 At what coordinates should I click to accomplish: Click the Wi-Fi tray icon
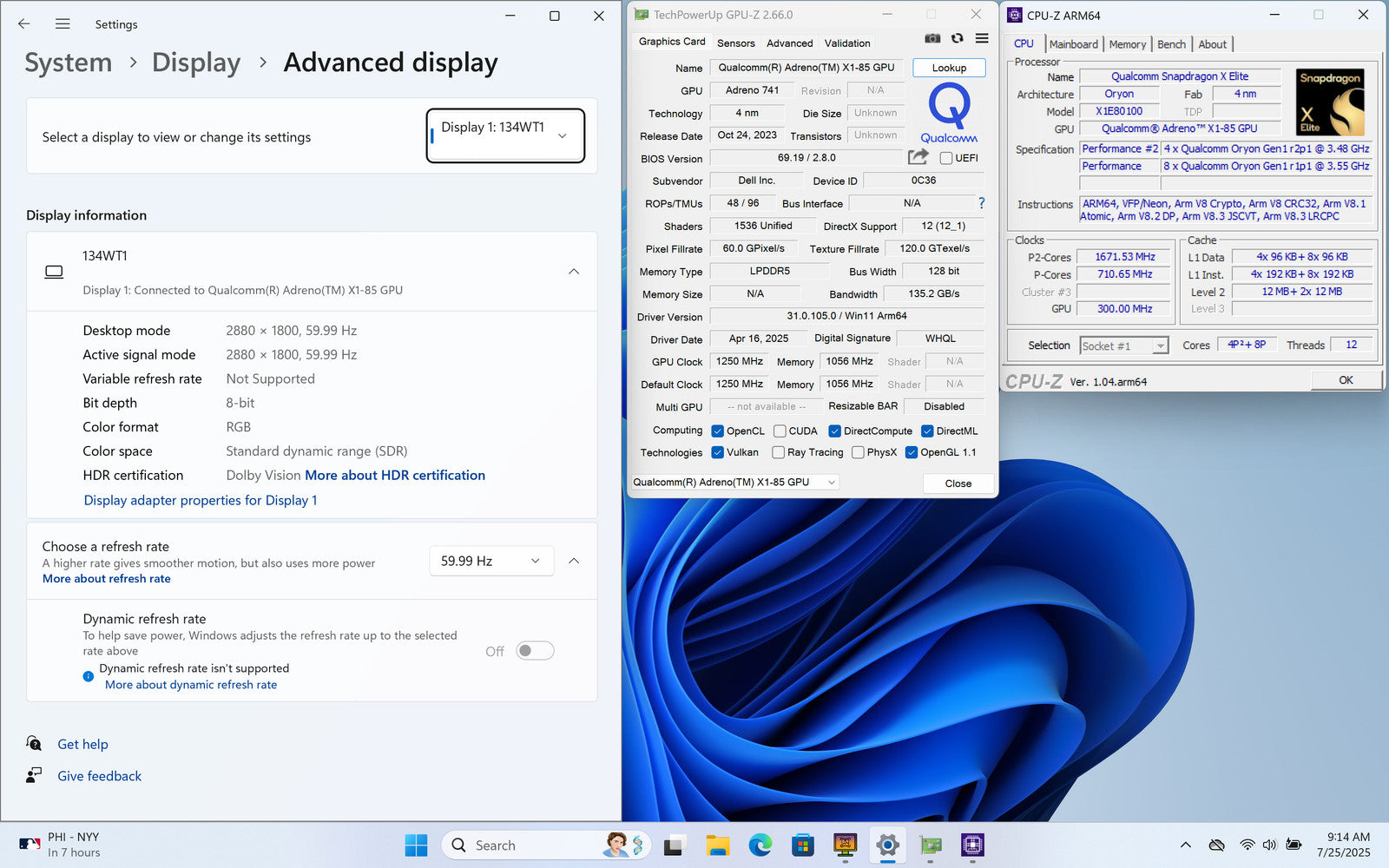pos(1247,845)
